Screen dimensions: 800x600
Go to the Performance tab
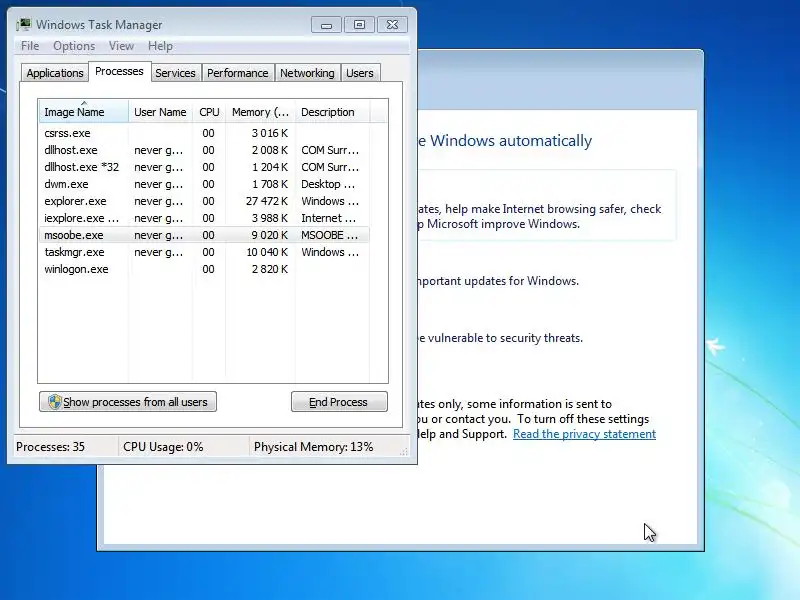[238, 73]
